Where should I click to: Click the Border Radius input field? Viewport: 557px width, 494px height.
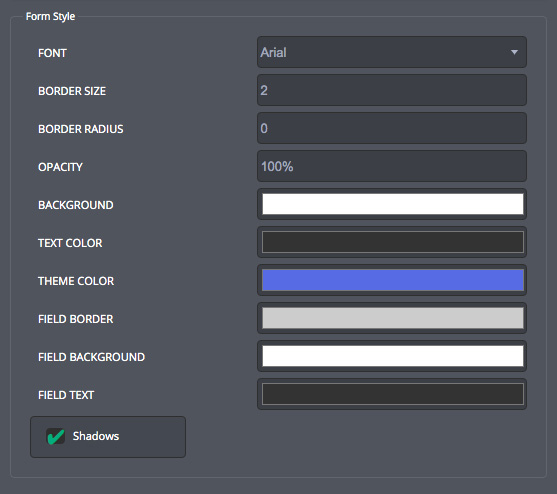(x=392, y=128)
